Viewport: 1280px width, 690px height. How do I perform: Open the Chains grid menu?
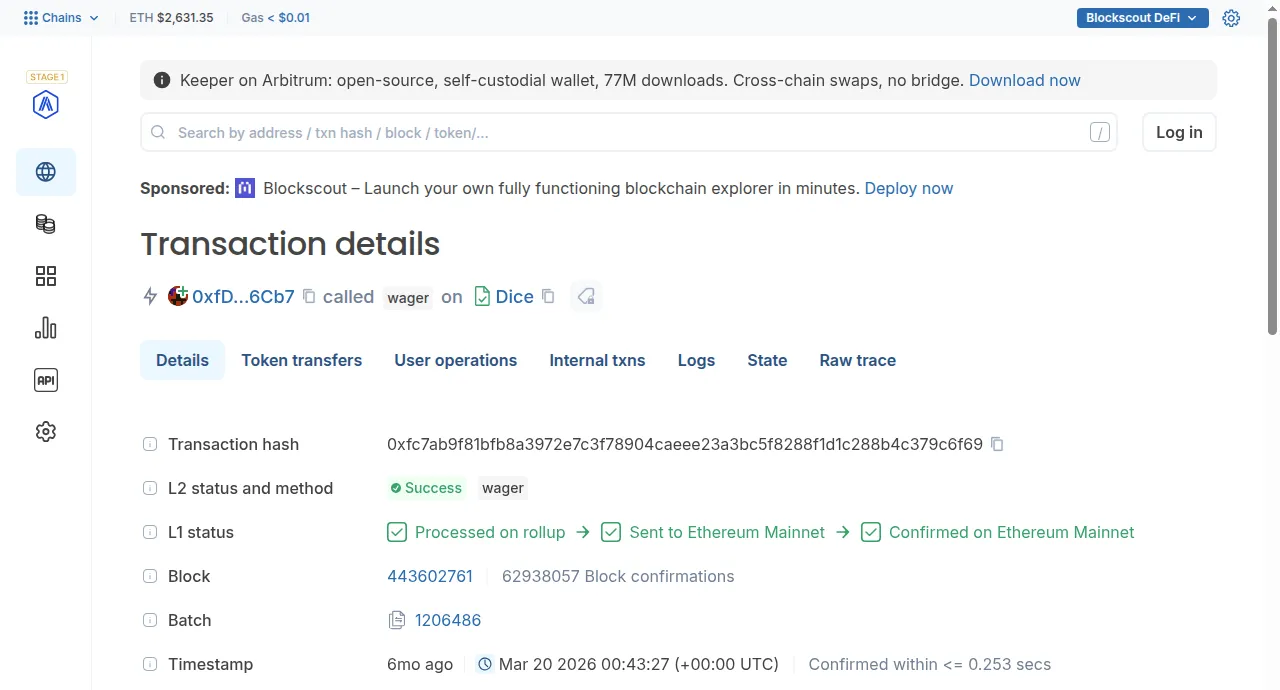click(x=61, y=18)
